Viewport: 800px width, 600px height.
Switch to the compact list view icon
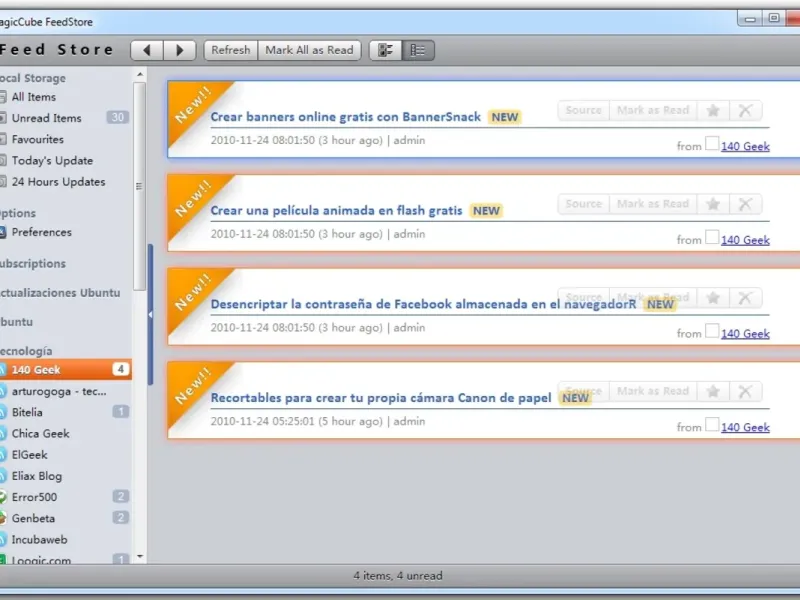pyautogui.click(x=418, y=50)
